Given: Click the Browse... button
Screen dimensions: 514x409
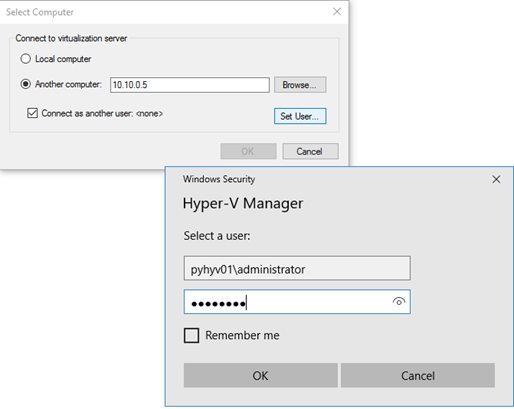Looking at the screenshot, I should (300, 85).
